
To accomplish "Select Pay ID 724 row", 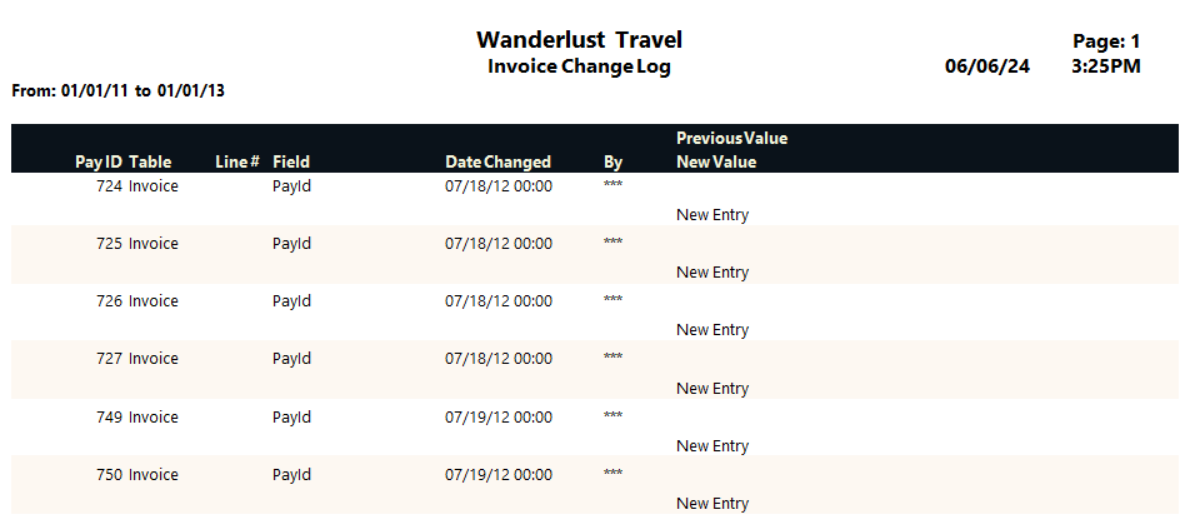I will coord(594,200).
